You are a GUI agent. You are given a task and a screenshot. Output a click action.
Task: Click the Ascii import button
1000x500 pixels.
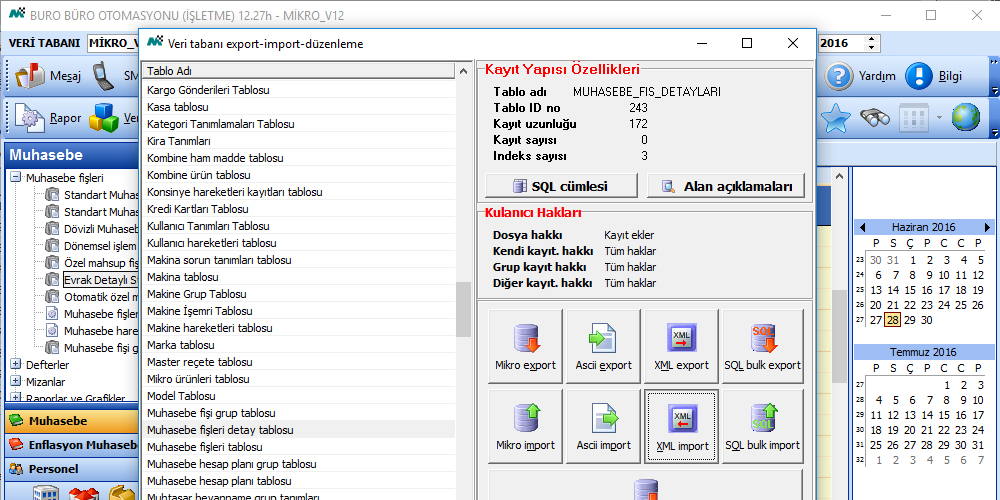(603, 426)
